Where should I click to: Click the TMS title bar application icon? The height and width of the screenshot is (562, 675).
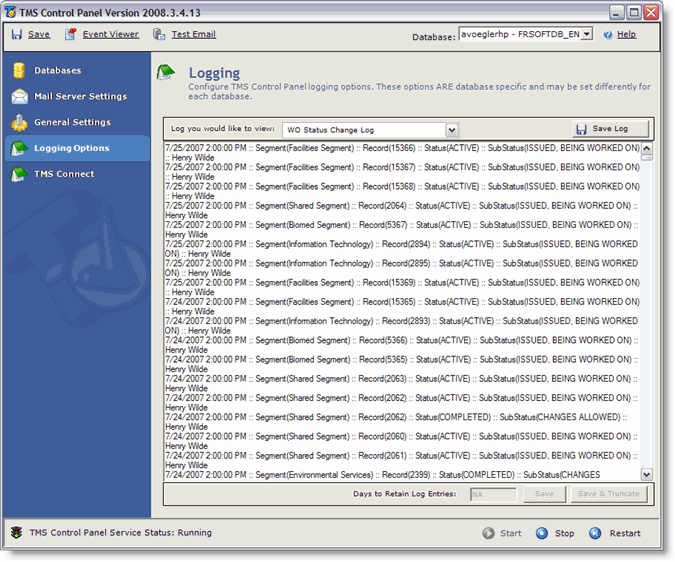tap(11, 12)
